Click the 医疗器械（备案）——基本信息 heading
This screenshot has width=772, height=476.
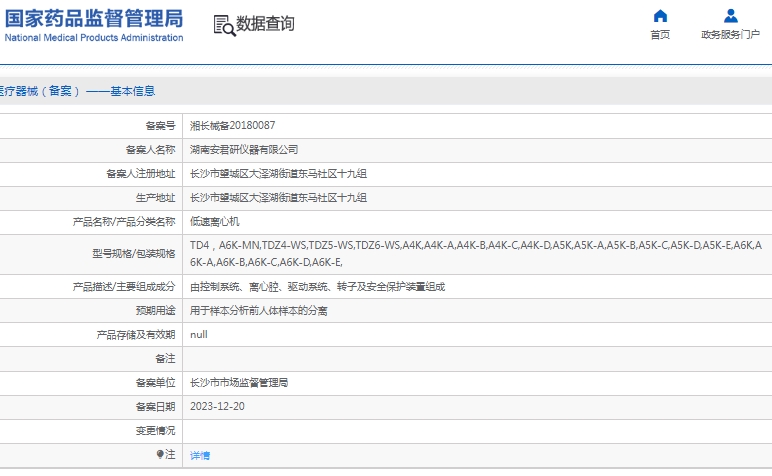pyautogui.click(x=77, y=91)
